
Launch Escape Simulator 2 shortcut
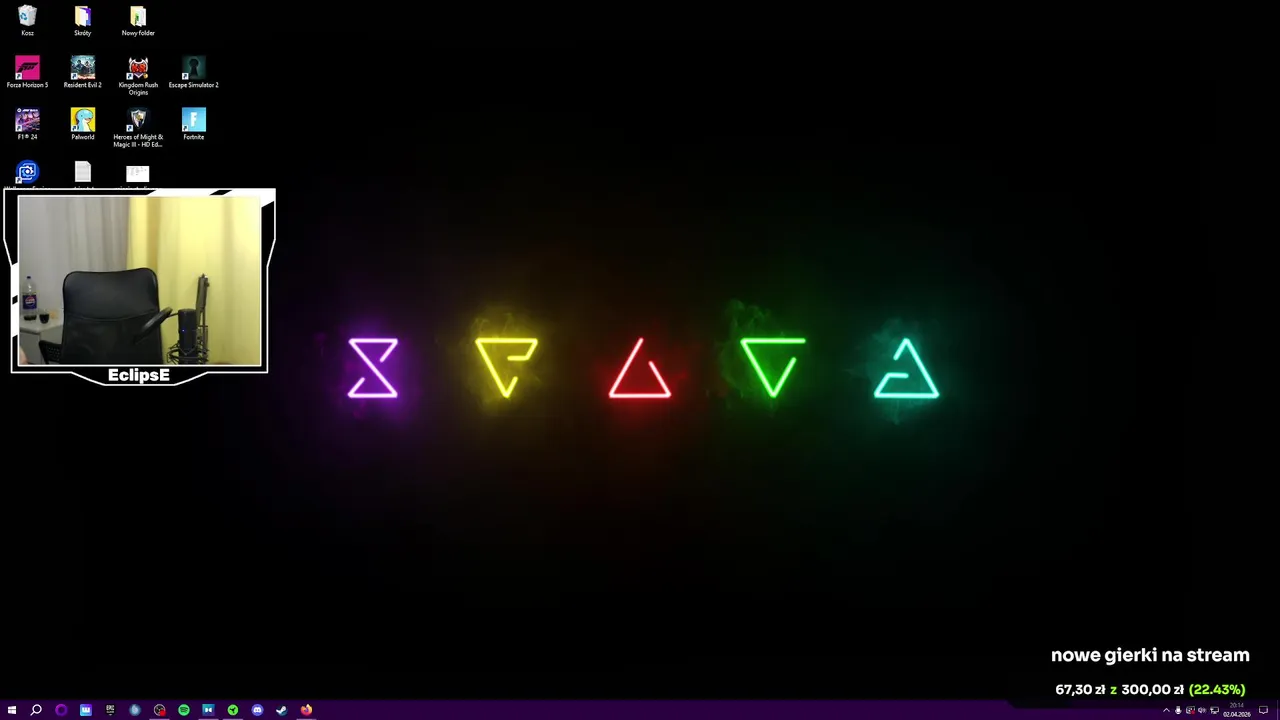(193, 73)
